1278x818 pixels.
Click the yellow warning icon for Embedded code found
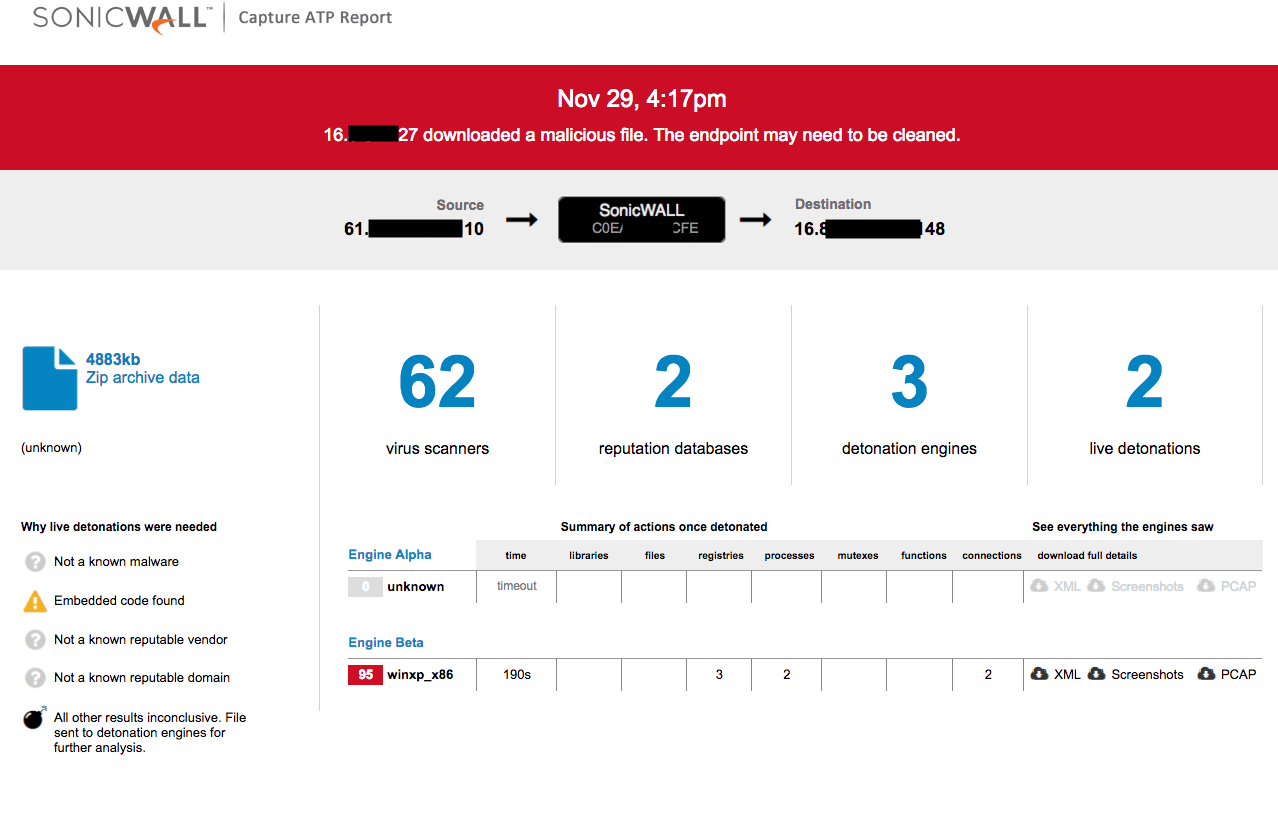tap(36, 601)
